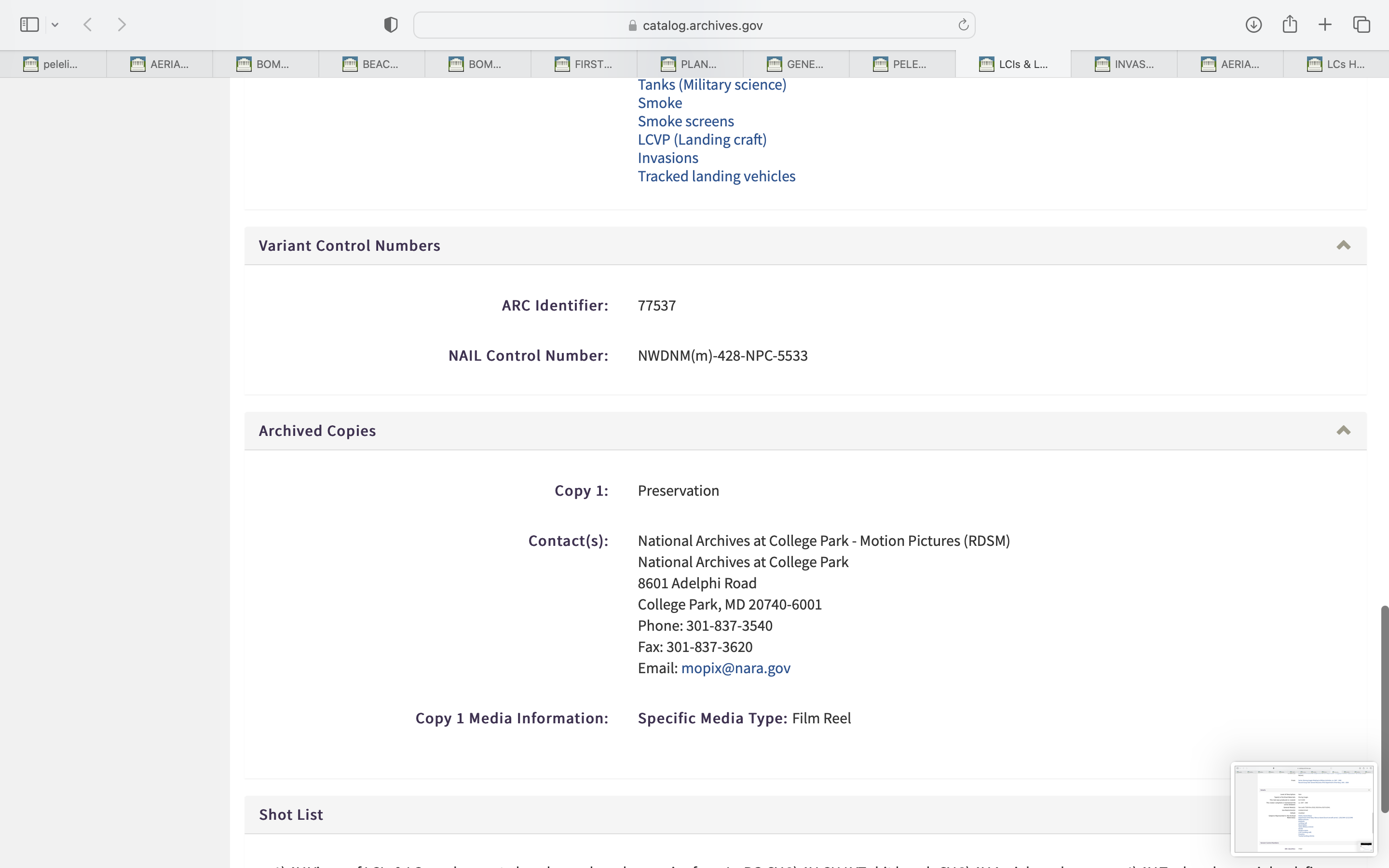The image size is (1389, 868).
Task: Open a new tab
Action: pos(1325,25)
